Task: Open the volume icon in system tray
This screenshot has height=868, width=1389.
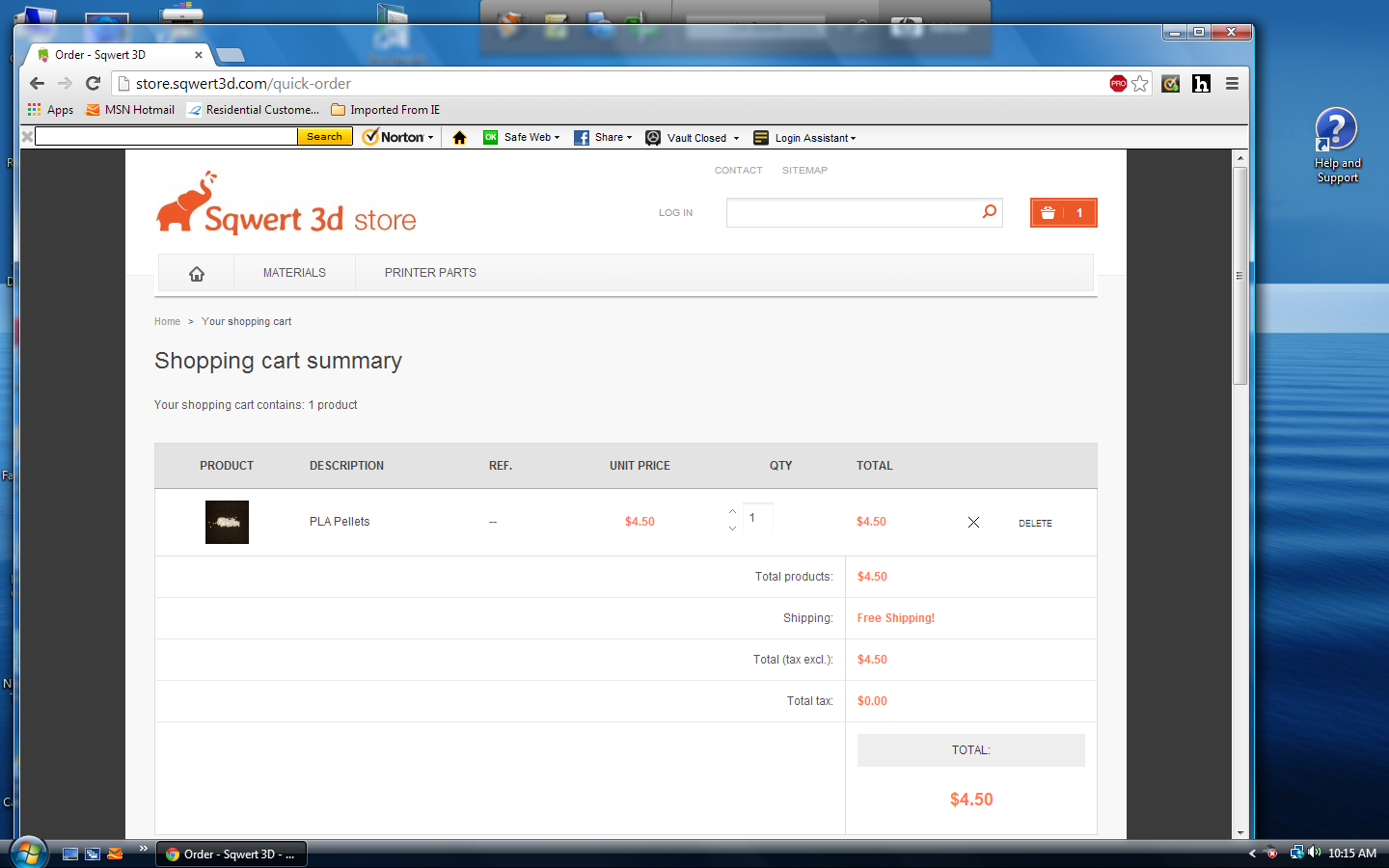Action: (x=1315, y=853)
